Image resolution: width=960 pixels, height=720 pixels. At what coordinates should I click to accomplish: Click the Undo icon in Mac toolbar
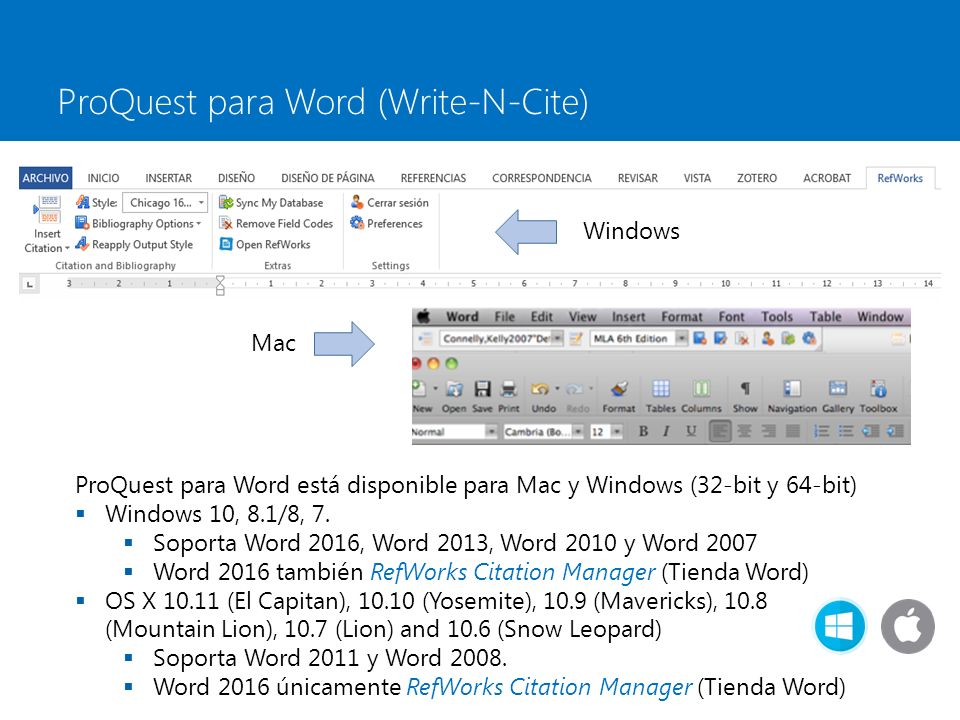click(x=540, y=389)
